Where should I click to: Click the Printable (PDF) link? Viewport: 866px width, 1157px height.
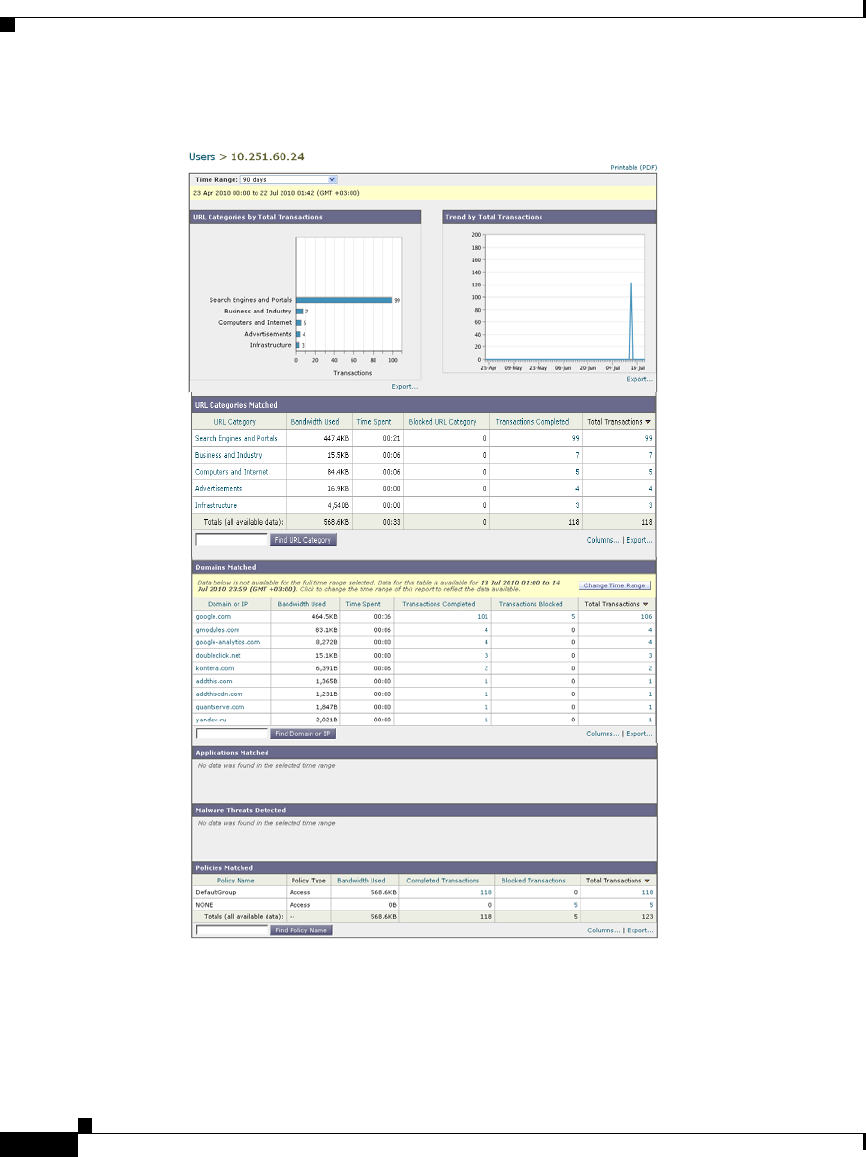pyautogui.click(x=633, y=167)
